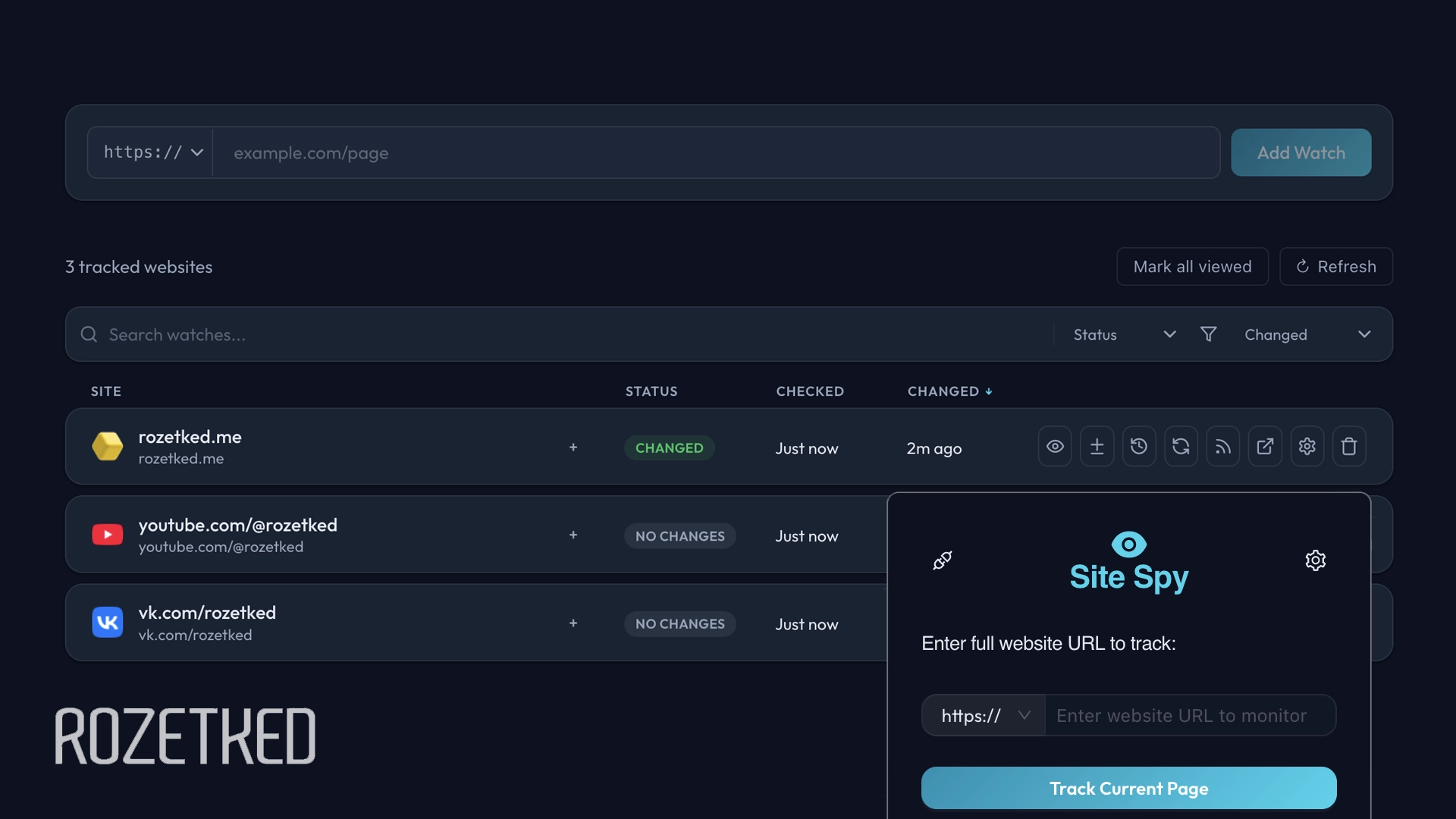Delete the rozetked.me watch
This screenshot has height=819, width=1456.
click(1349, 447)
